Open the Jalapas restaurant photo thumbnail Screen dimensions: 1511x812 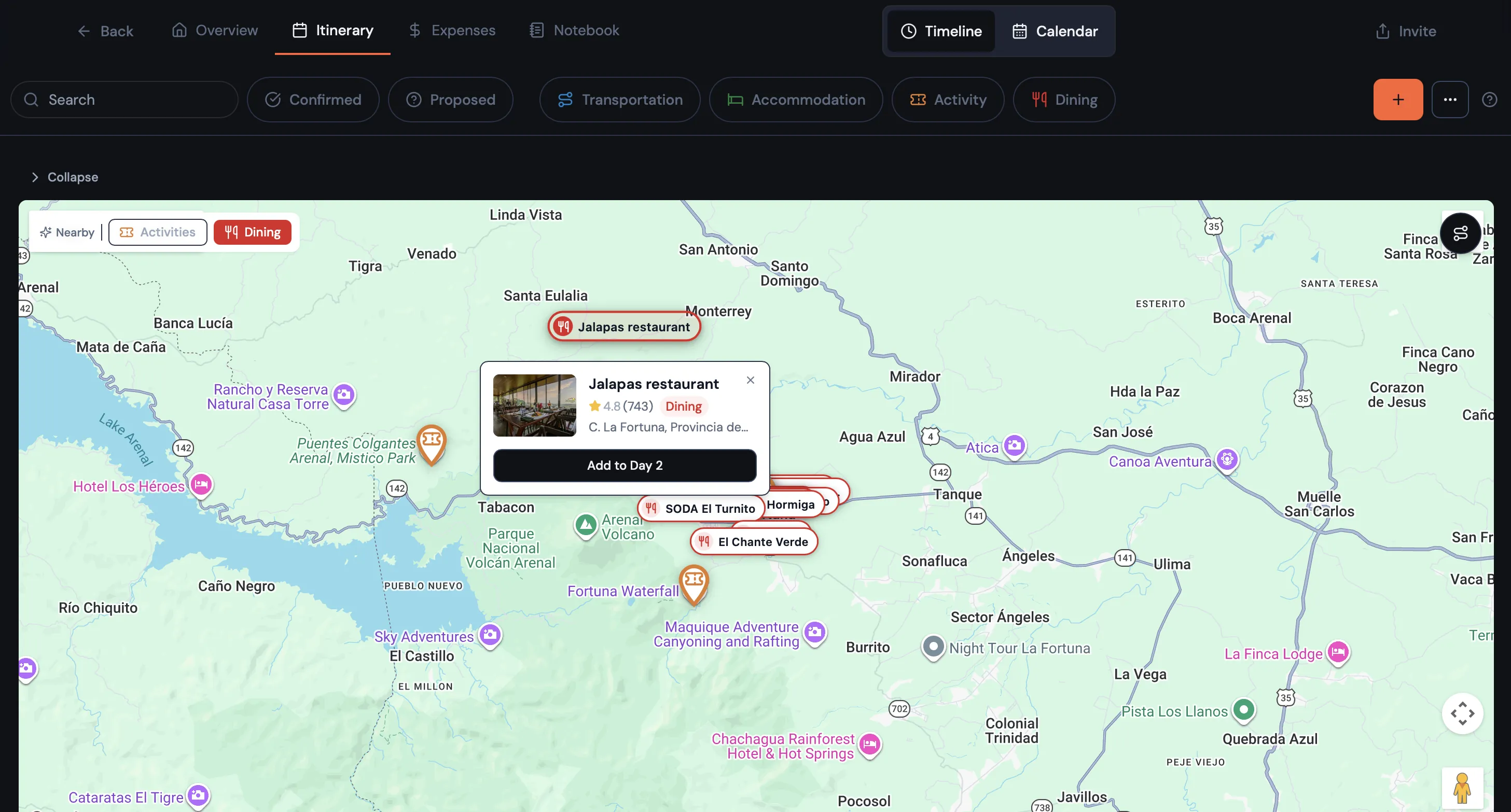tap(534, 405)
